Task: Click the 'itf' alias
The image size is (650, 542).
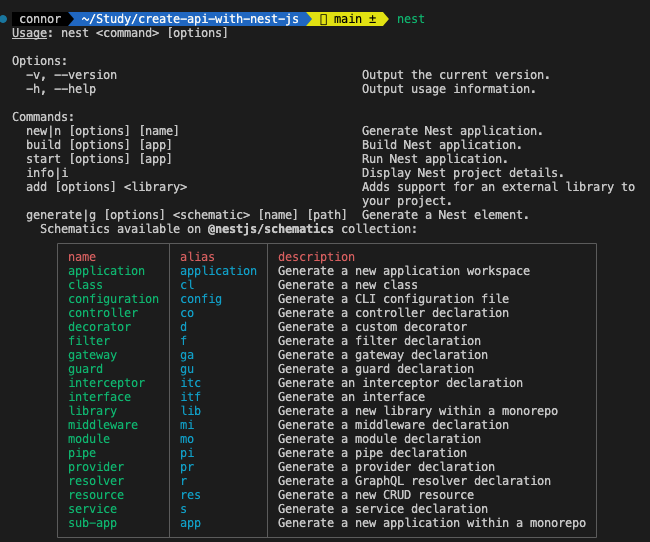Action: 190,397
